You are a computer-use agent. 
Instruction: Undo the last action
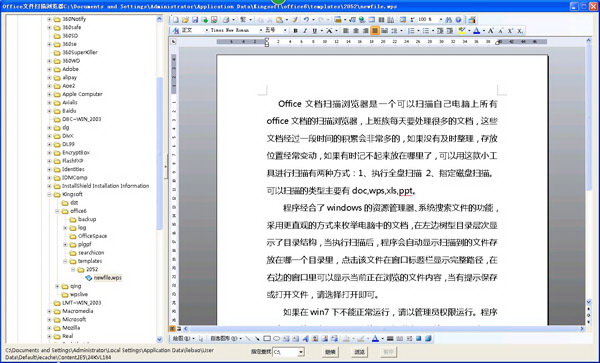click(306, 20)
